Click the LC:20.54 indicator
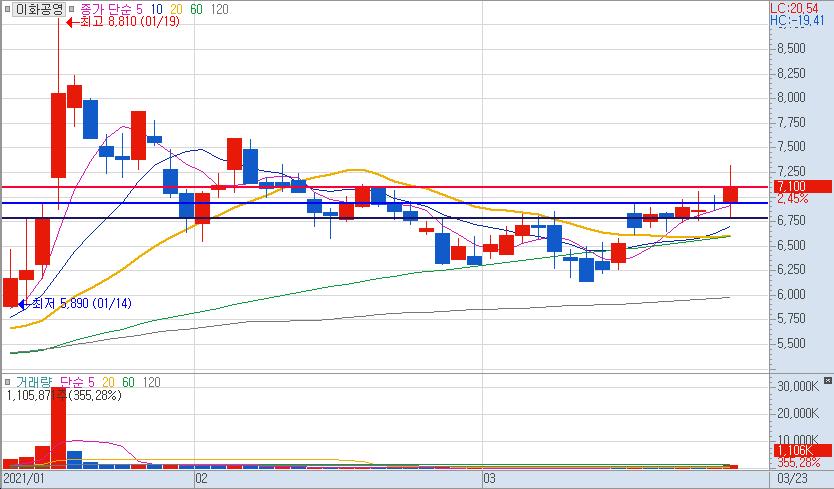The width and height of the screenshot is (834, 489). coord(794,8)
